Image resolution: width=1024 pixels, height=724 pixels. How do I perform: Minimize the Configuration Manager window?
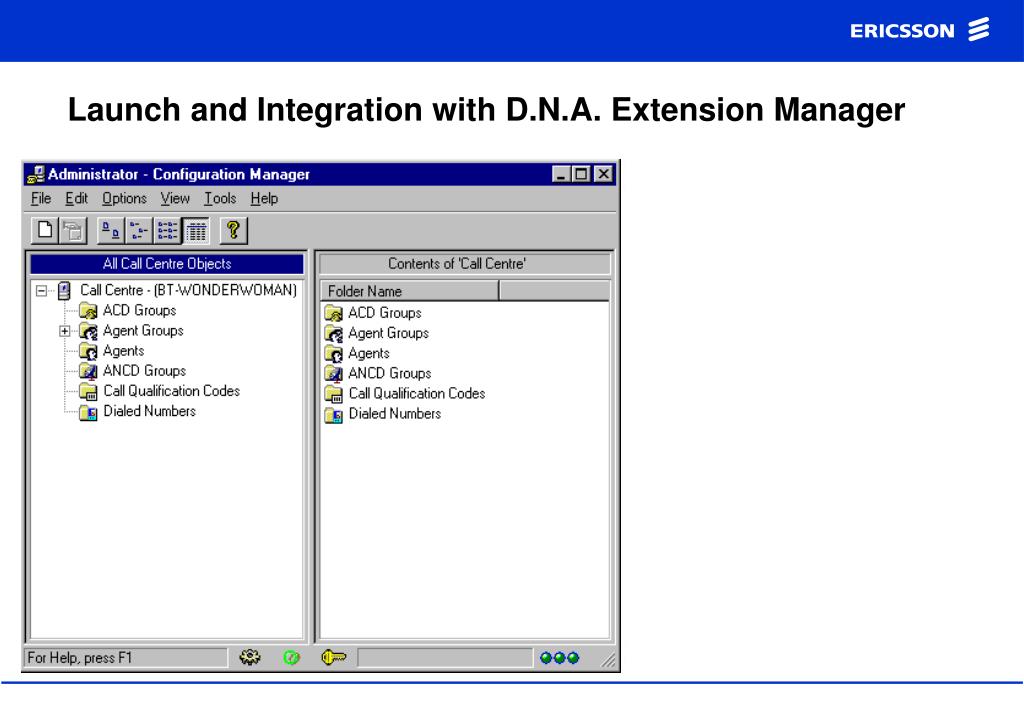click(561, 174)
